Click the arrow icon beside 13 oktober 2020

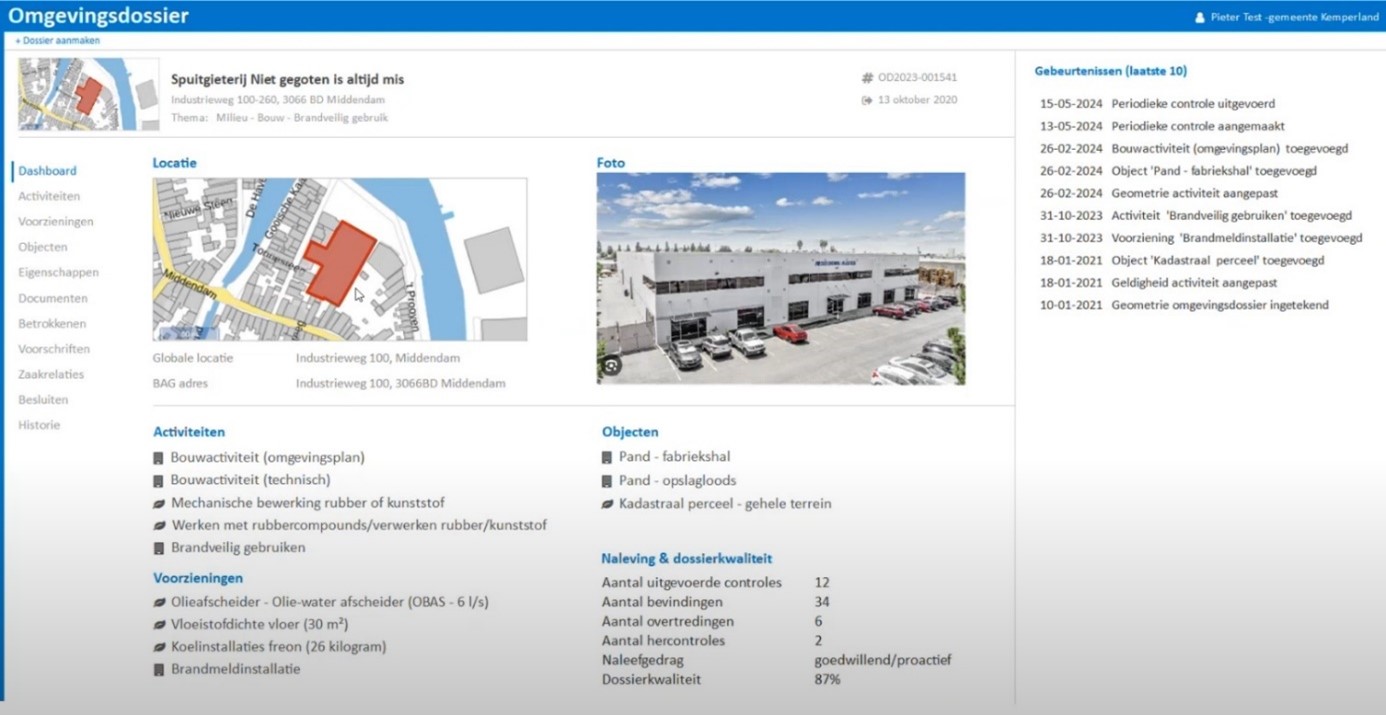click(x=867, y=100)
